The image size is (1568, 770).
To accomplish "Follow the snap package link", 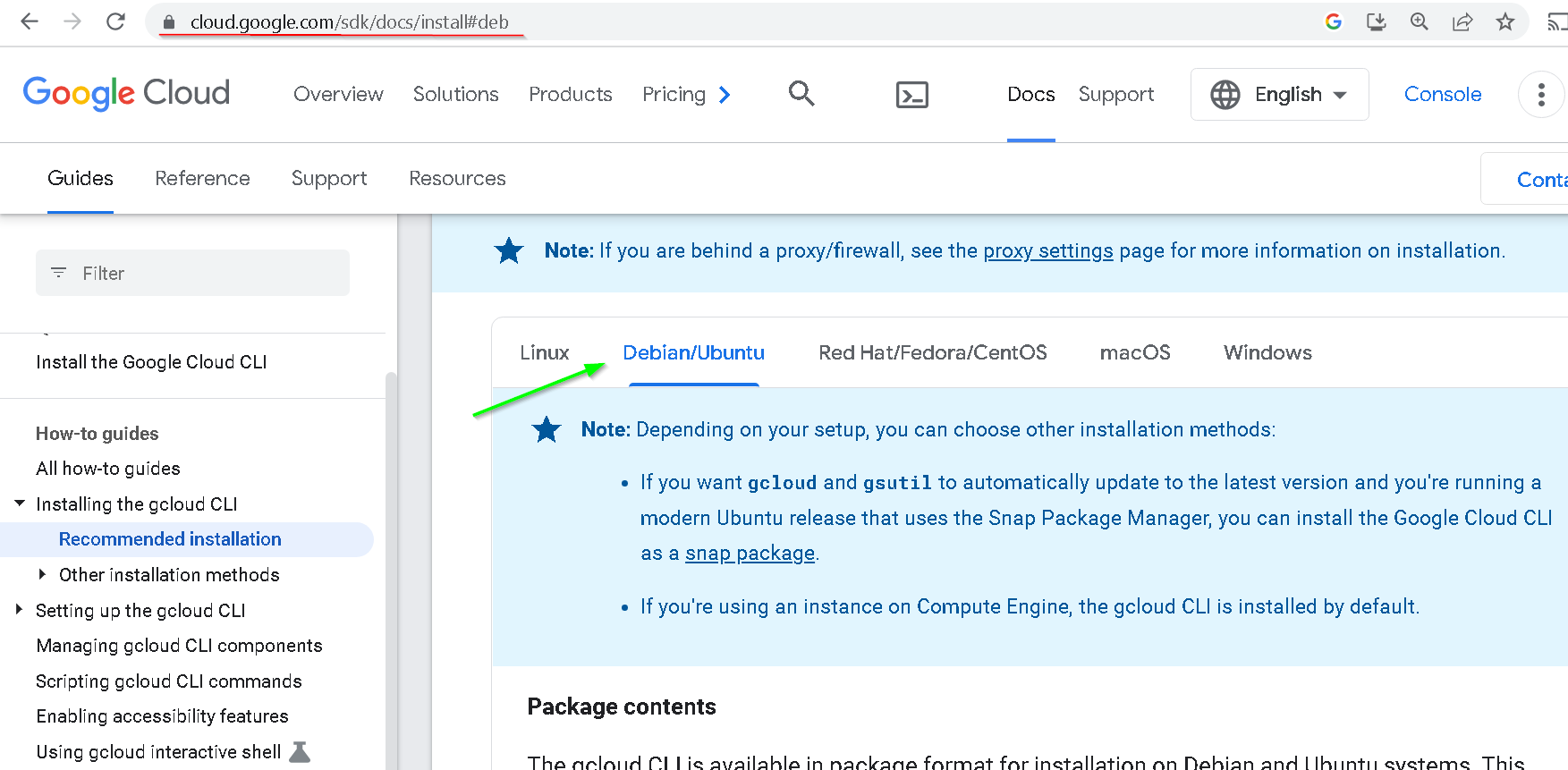I will coord(750,553).
